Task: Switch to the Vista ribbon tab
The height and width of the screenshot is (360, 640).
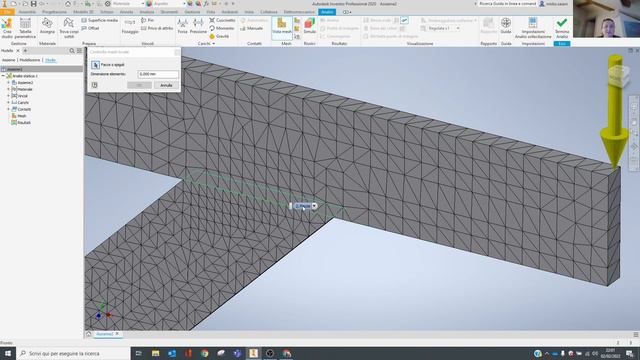Action: click(211, 12)
